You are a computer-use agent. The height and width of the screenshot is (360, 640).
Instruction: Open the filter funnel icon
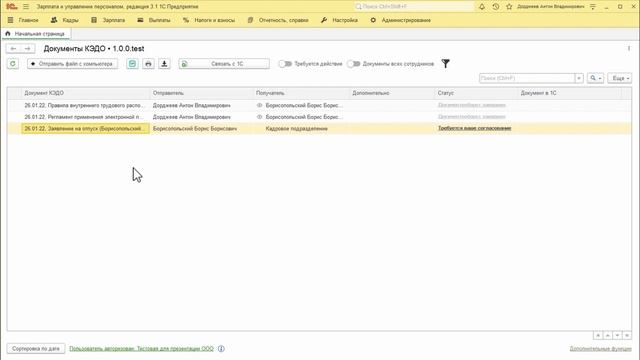(446, 64)
